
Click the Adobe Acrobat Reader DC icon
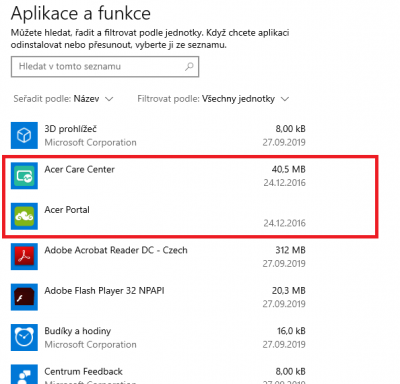tap(24, 257)
